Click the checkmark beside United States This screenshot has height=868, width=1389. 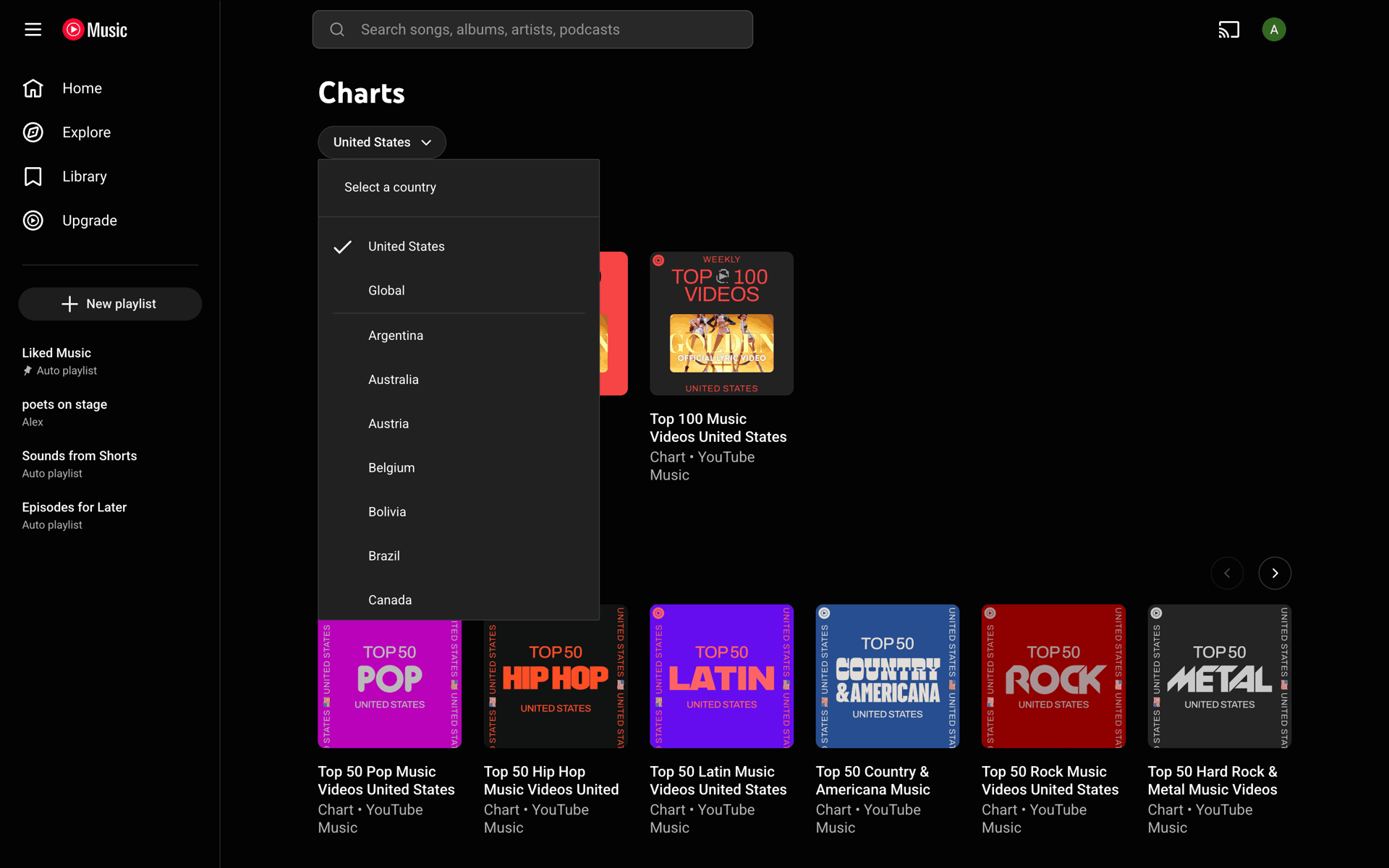pyautogui.click(x=343, y=247)
